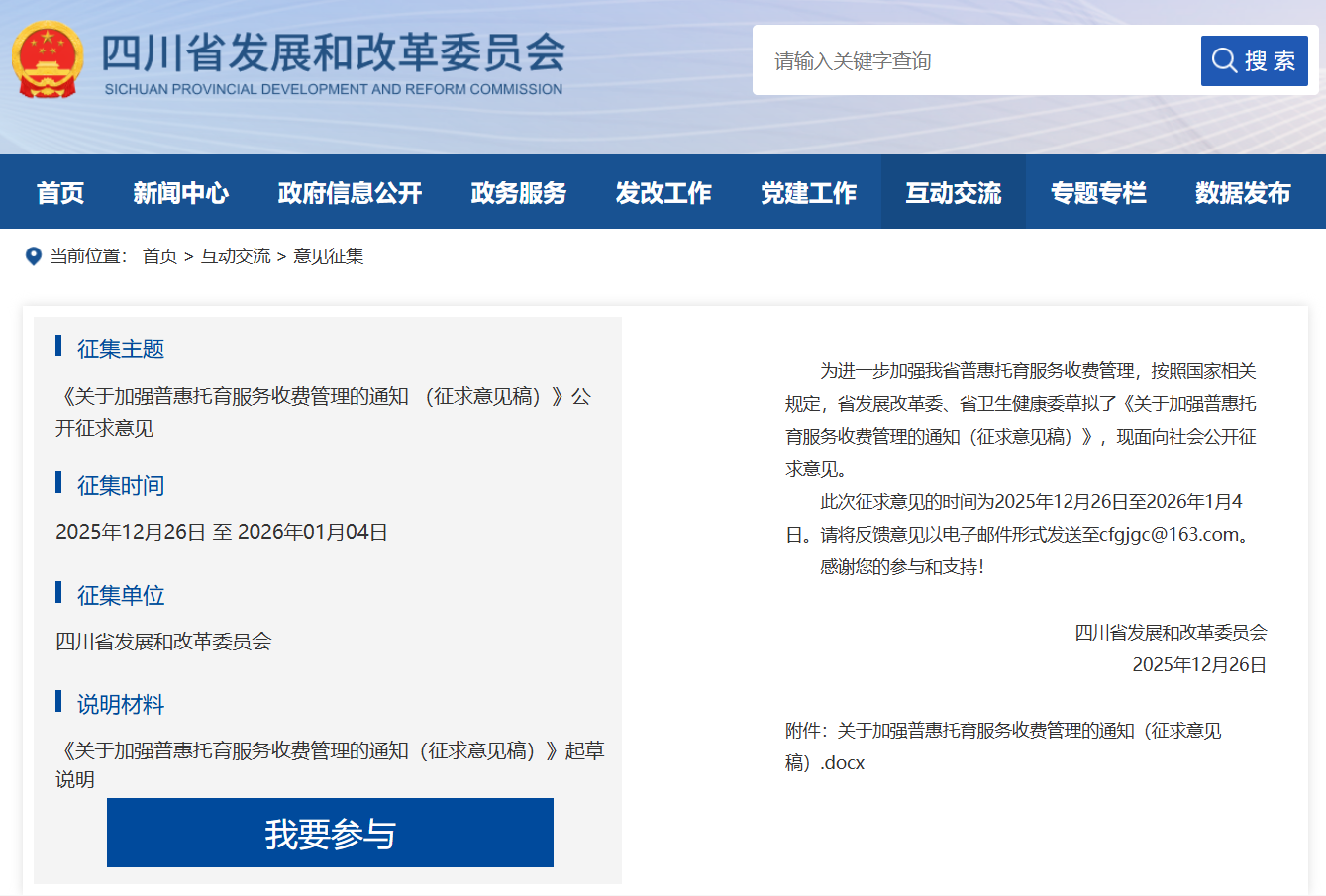Click 互动交流 breadcrumb link
The height and width of the screenshot is (896, 1326).
point(236,256)
